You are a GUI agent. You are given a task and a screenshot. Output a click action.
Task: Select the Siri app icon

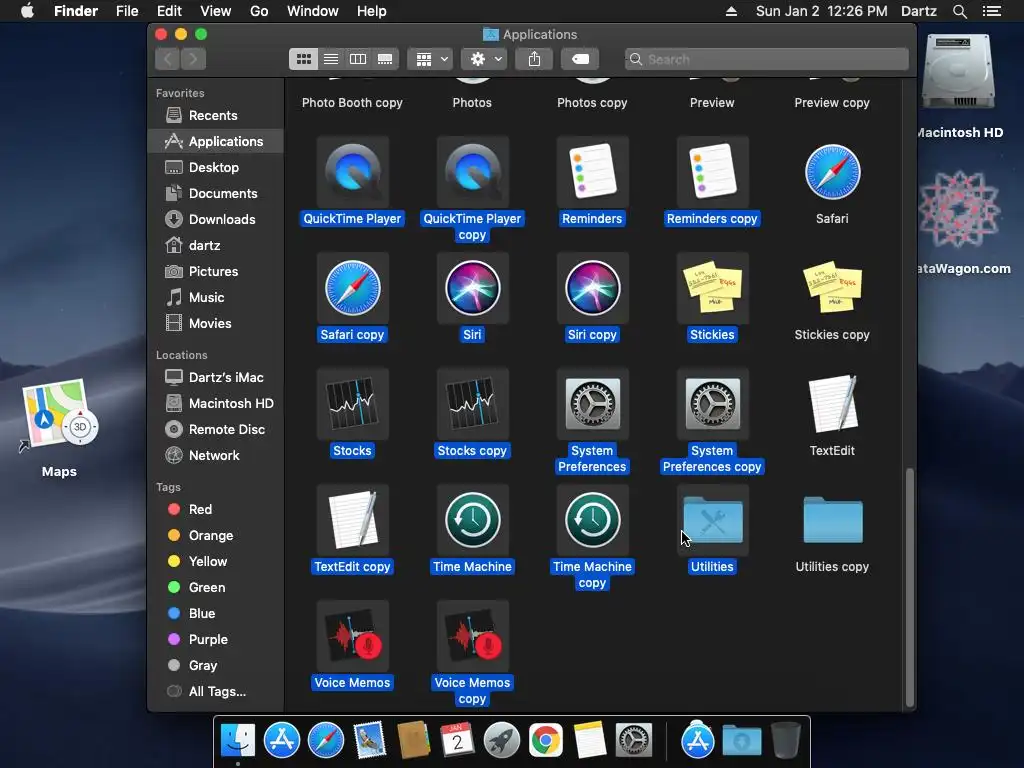click(472, 288)
